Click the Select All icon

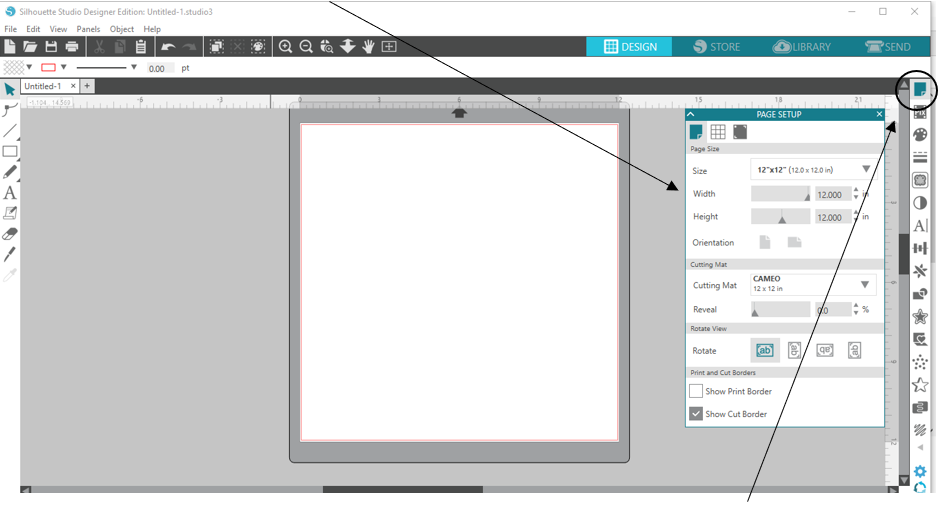coord(217,46)
